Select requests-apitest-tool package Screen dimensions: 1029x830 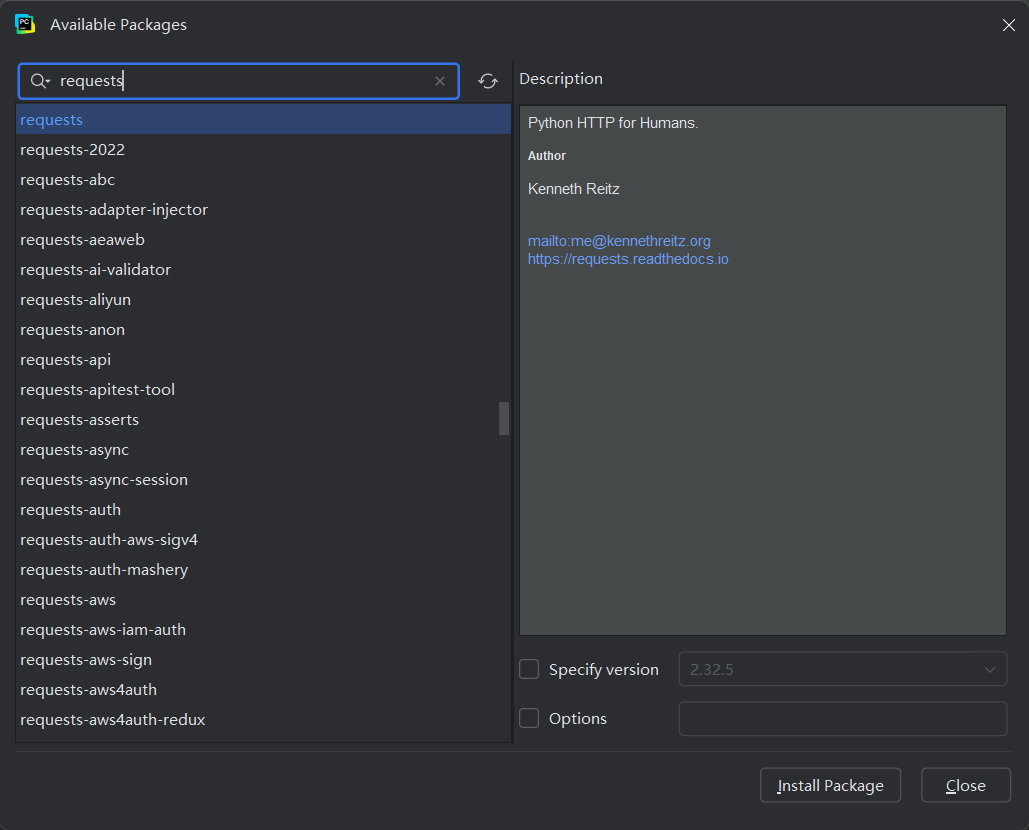263,390
